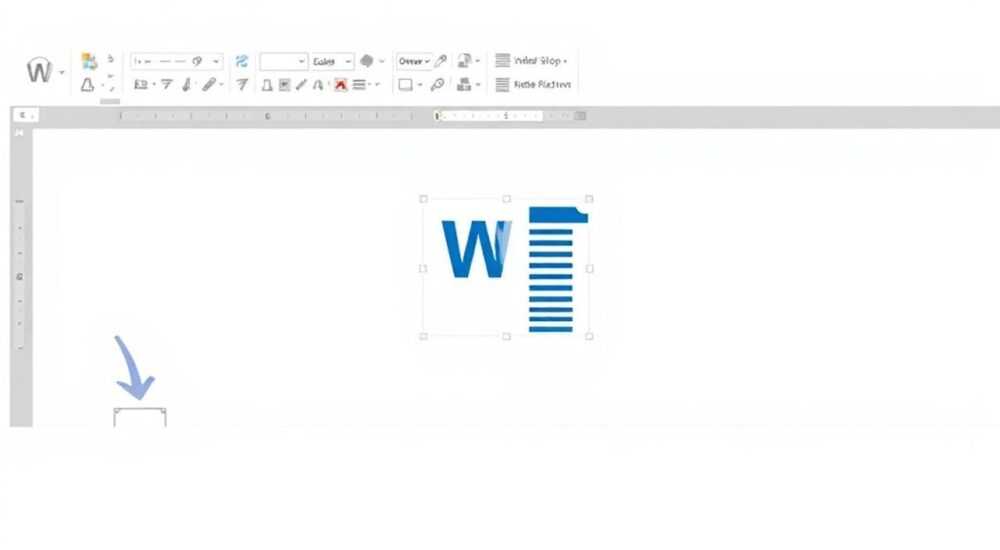
Task: Click the thermometer-shaped icon in lower toolbar row
Action: [186, 84]
